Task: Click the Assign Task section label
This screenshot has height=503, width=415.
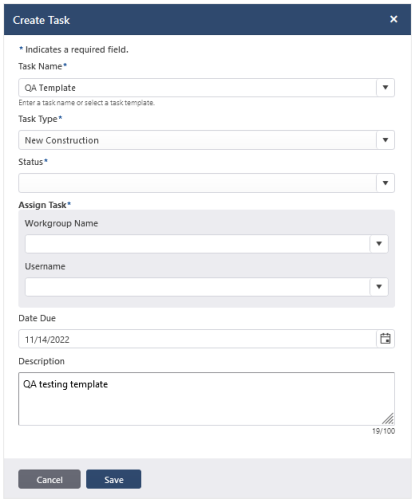Action: pos(45,205)
